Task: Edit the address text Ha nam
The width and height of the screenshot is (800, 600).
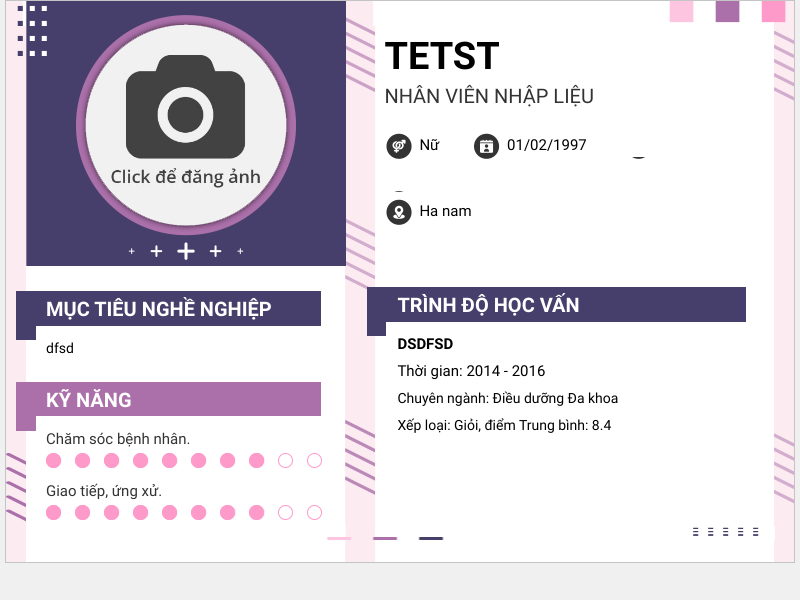Action: pyautogui.click(x=445, y=211)
